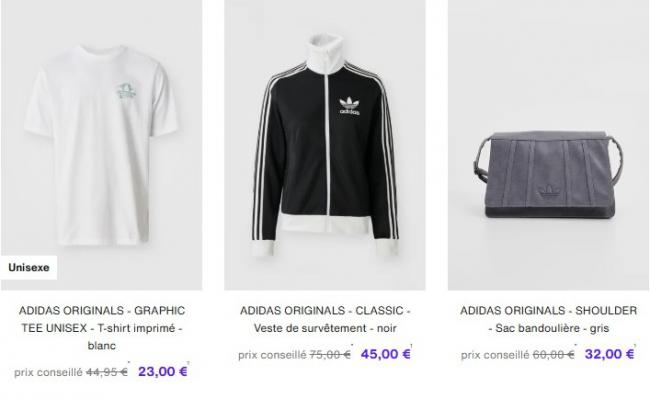Click the crossed-out 60,00 € price
650x399 pixels.
553,355
